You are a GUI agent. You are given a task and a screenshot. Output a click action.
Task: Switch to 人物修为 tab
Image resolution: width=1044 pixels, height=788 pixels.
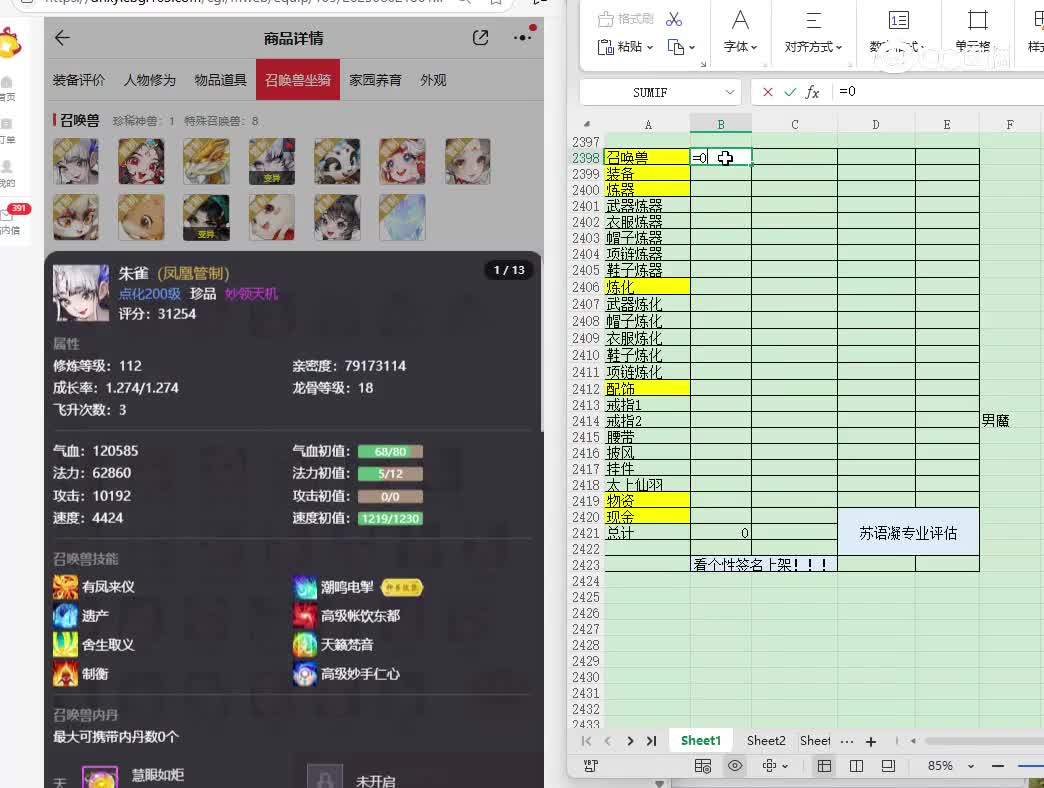click(150, 80)
